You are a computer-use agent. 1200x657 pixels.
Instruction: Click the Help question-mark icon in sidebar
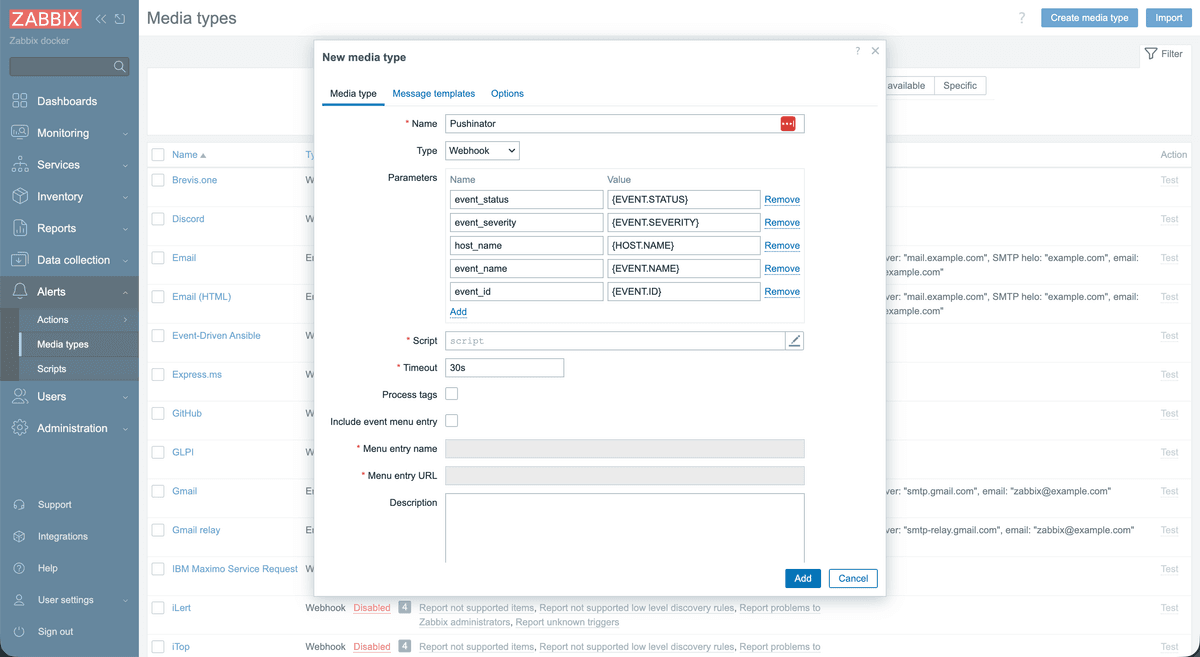19,568
